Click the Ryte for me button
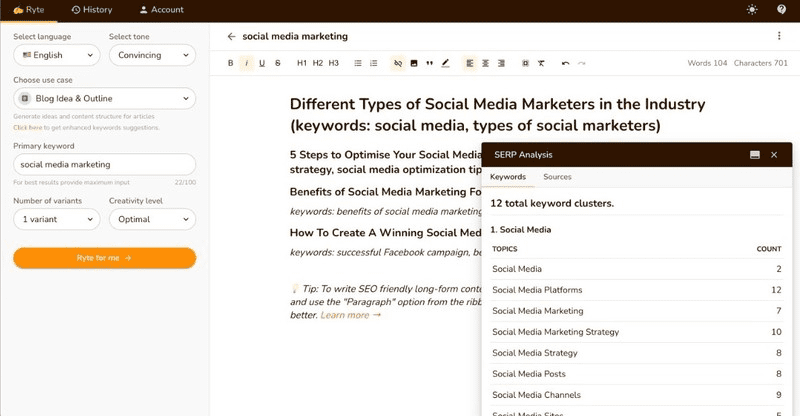This screenshot has height=416, width=800. 105,258
